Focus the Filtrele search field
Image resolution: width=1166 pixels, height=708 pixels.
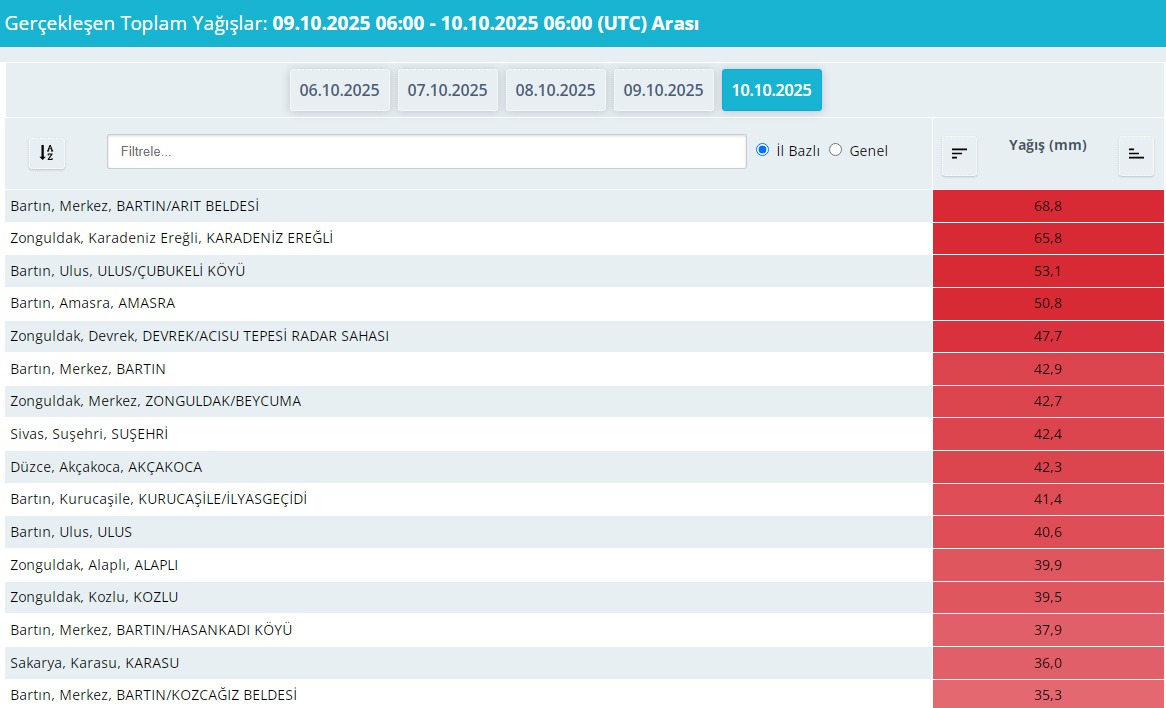point(426,152)
